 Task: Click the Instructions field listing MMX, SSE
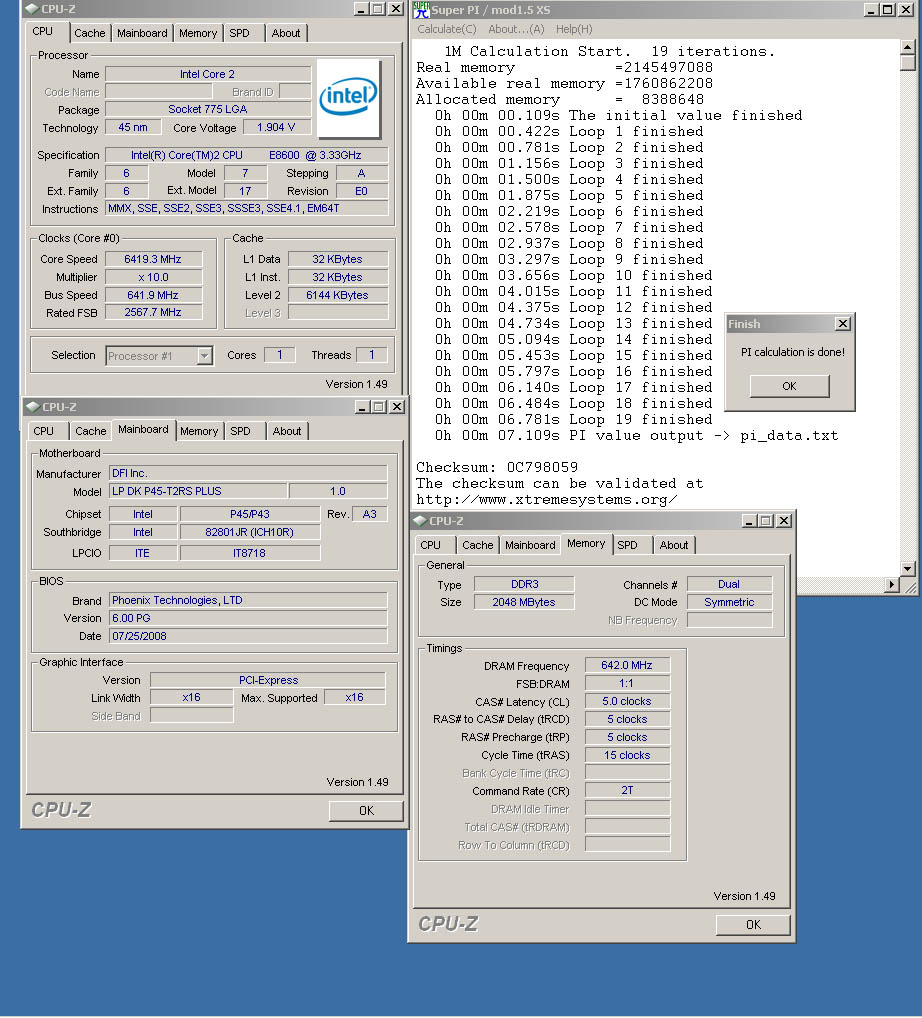pos(247,208)
